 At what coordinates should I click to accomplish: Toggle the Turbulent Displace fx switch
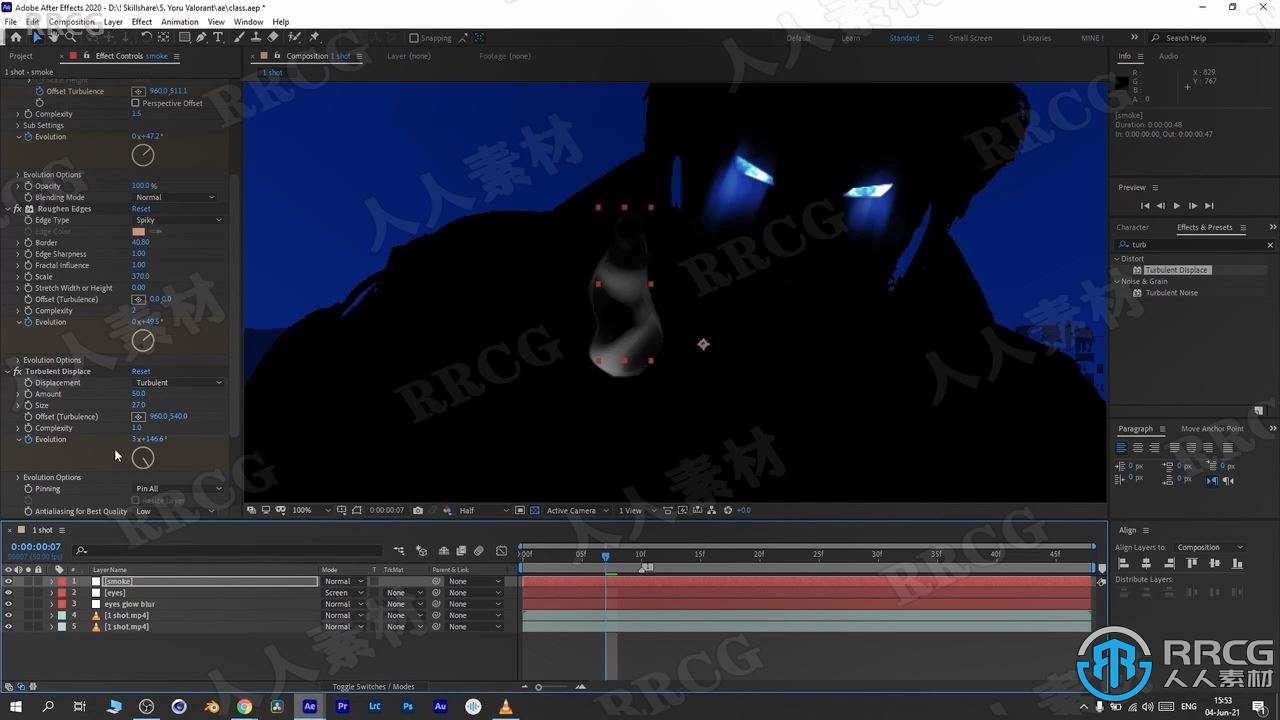click(17, 371)
